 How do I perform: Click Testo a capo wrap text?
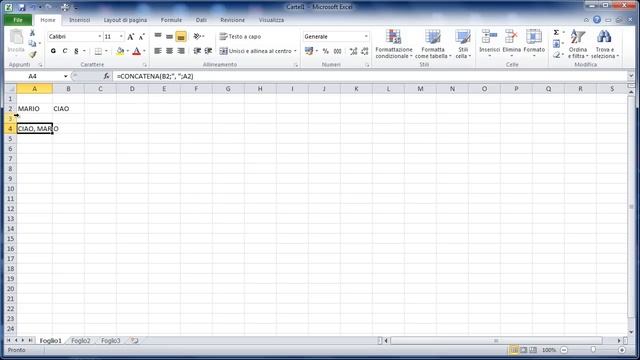point(240,36)
